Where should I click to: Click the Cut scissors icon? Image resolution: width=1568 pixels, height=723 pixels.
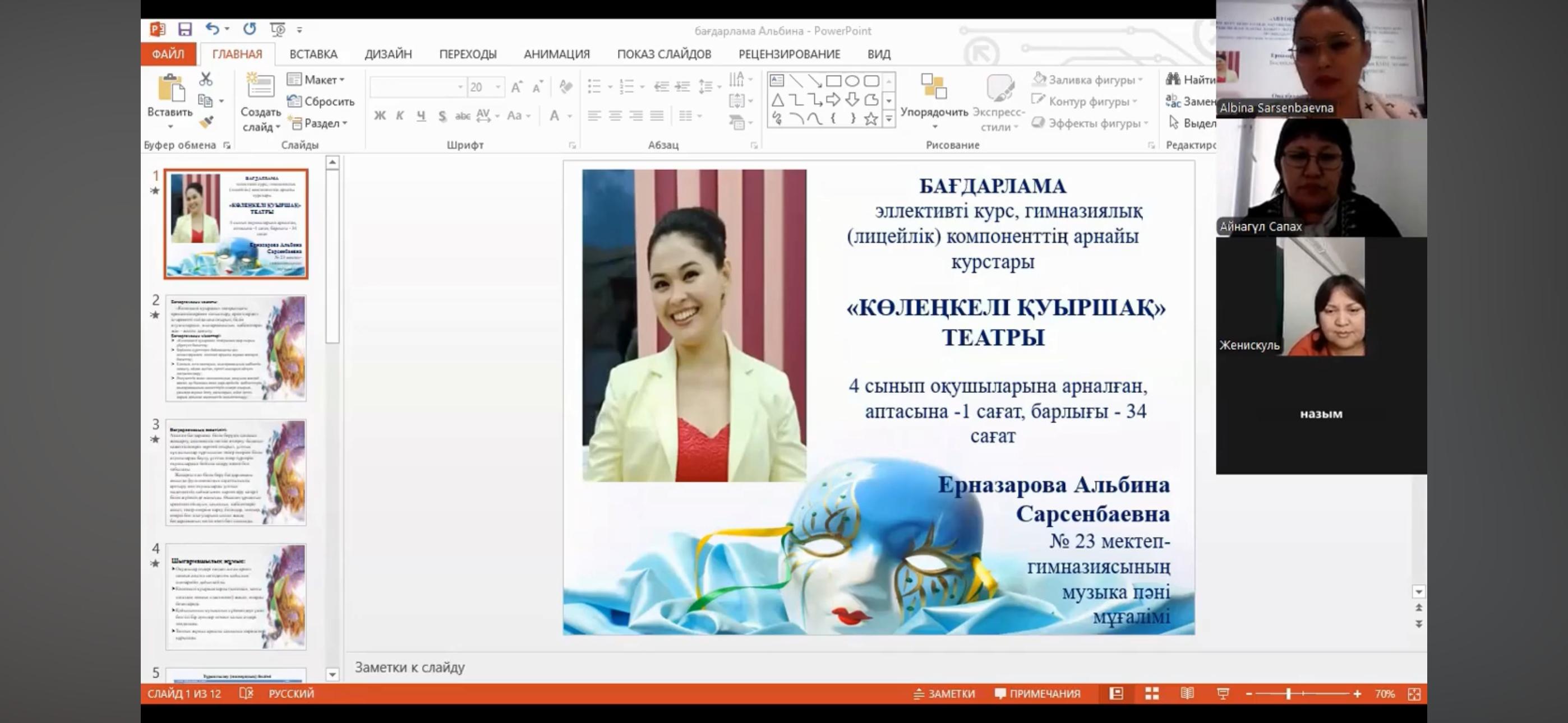coord(206,79)
